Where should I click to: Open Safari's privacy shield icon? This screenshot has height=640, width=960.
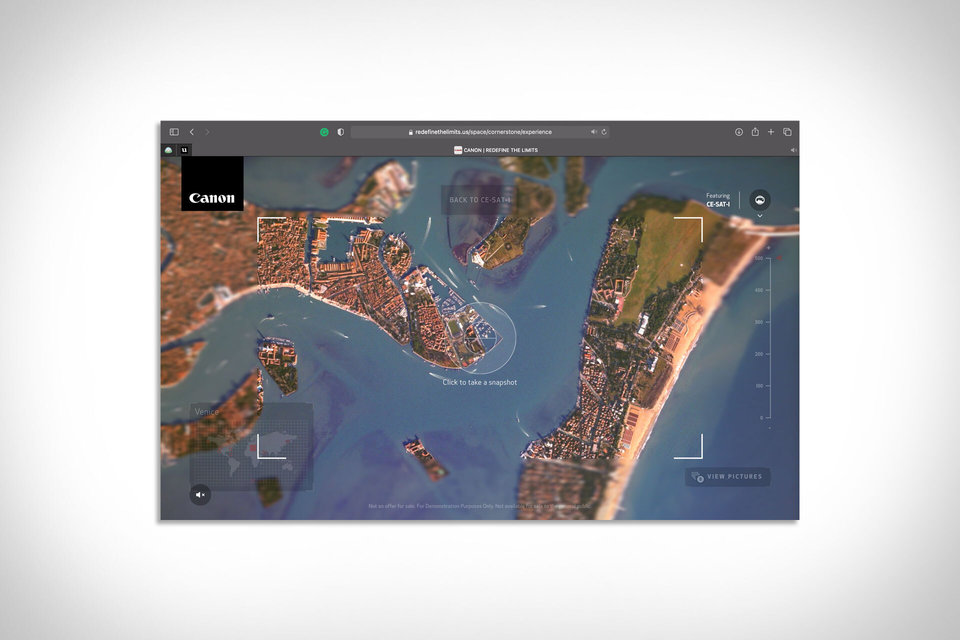point(340,131)
